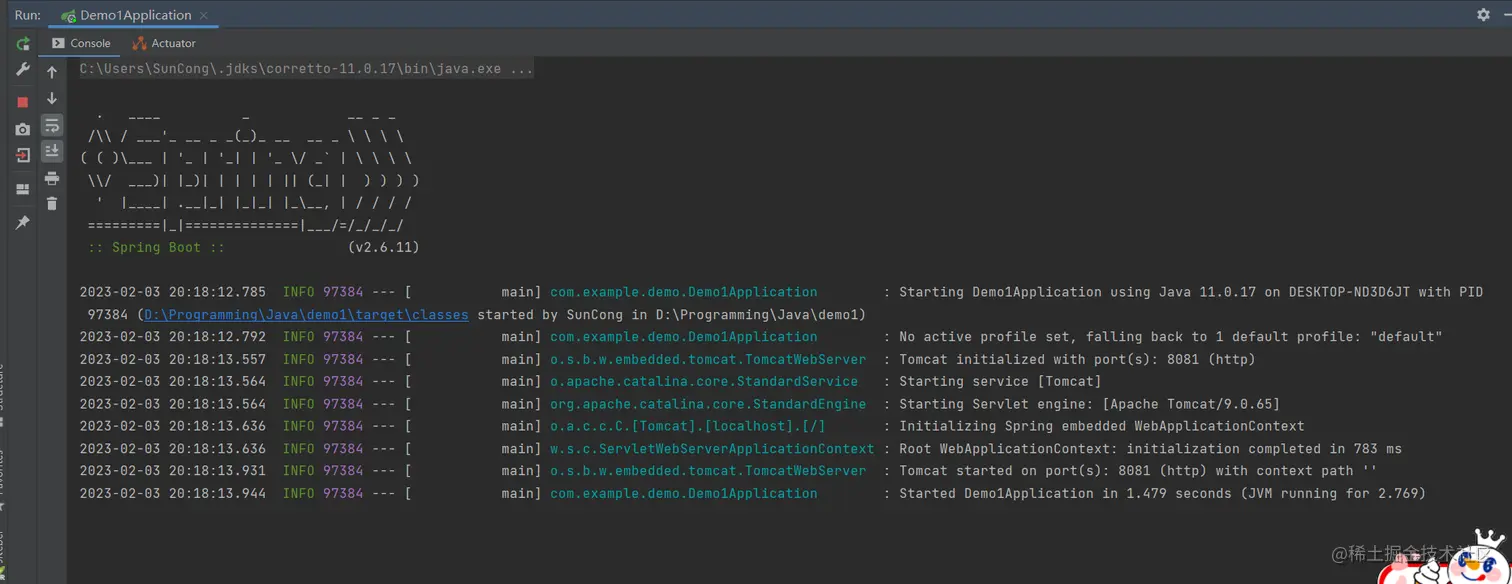The height and width of the screenshot is (584, 1512).
Task: Click 'Tomcat started on port(s): 8081' message
Action: [1138, 470]
